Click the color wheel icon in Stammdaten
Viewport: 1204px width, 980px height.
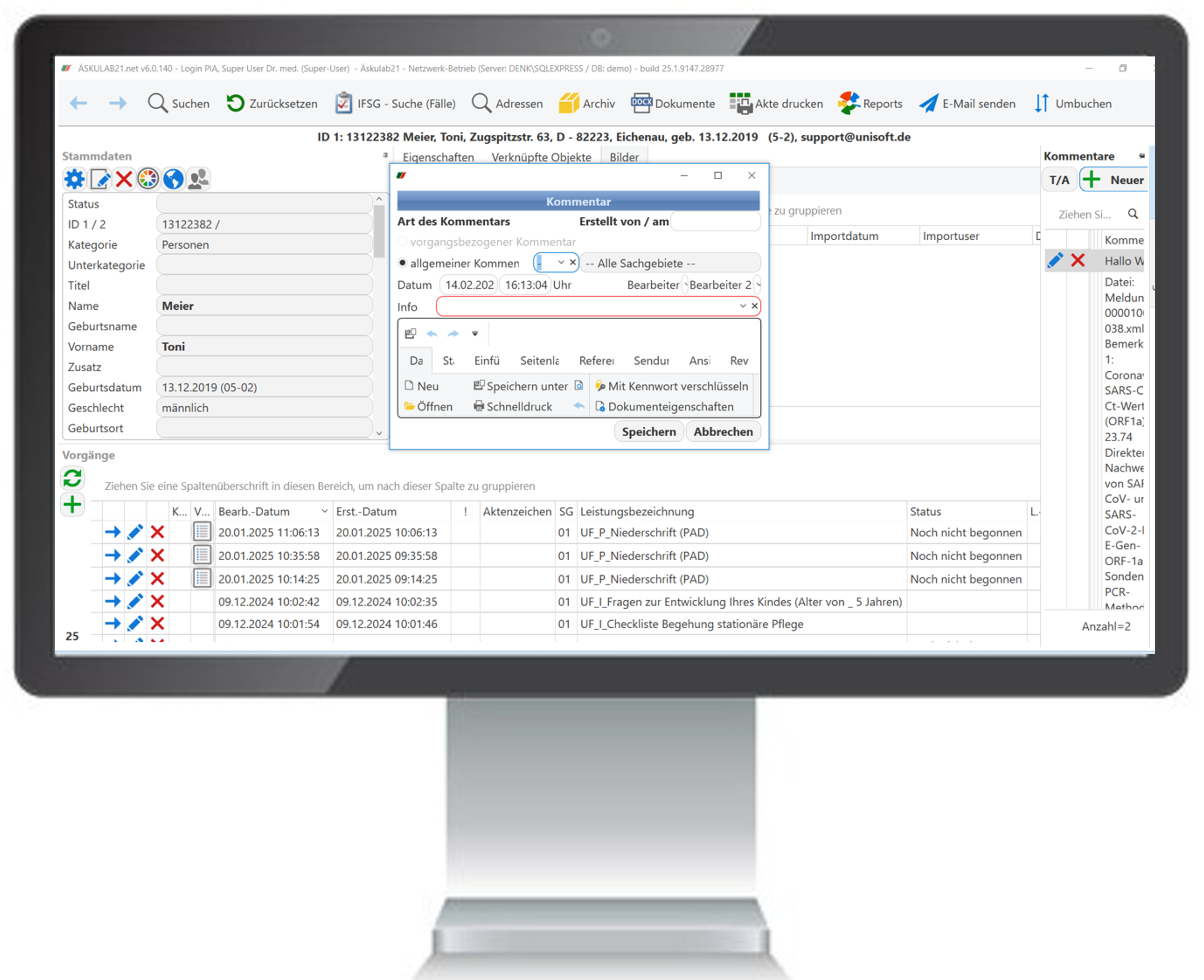pyautogui.click(x=148, y=180)
